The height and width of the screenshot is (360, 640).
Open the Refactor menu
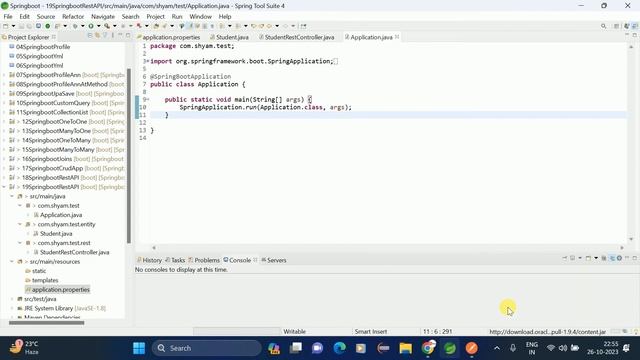[73, 16]
